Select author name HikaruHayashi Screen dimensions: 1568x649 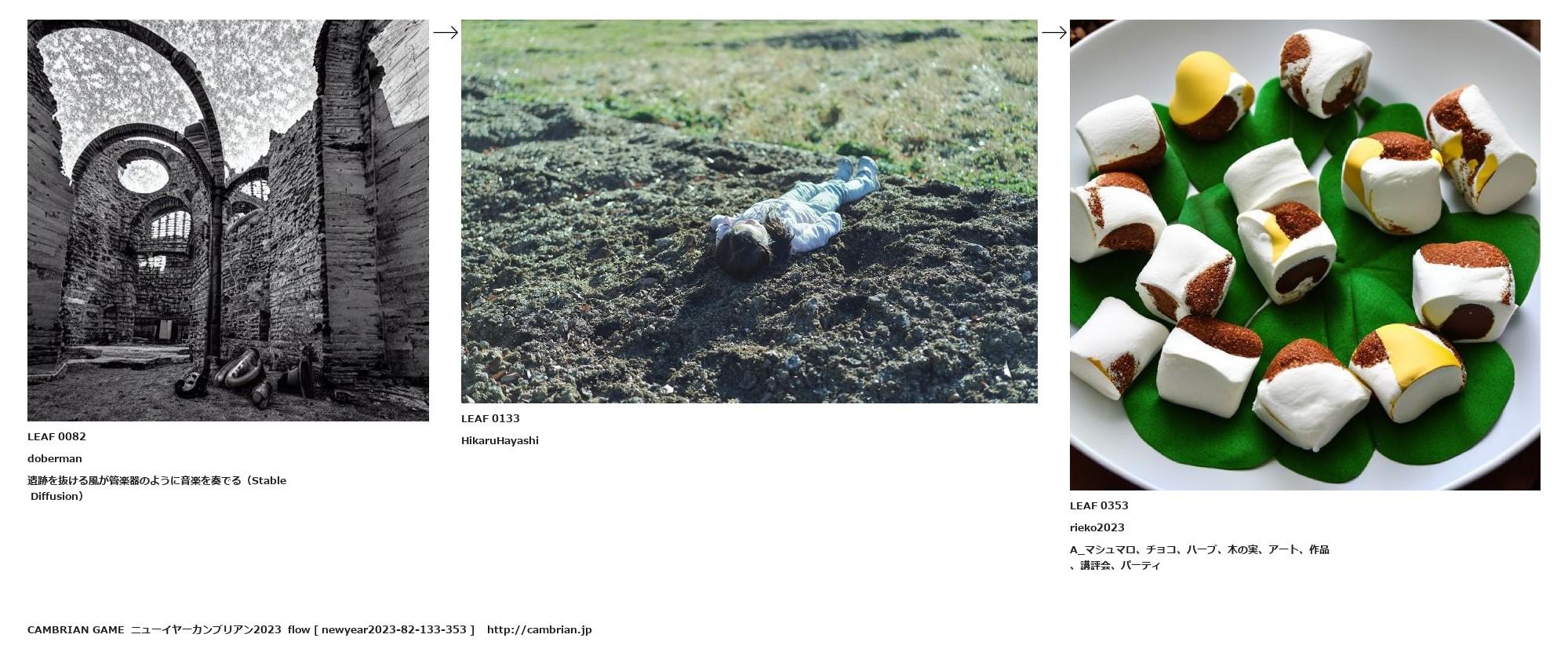tap(500, 440)
